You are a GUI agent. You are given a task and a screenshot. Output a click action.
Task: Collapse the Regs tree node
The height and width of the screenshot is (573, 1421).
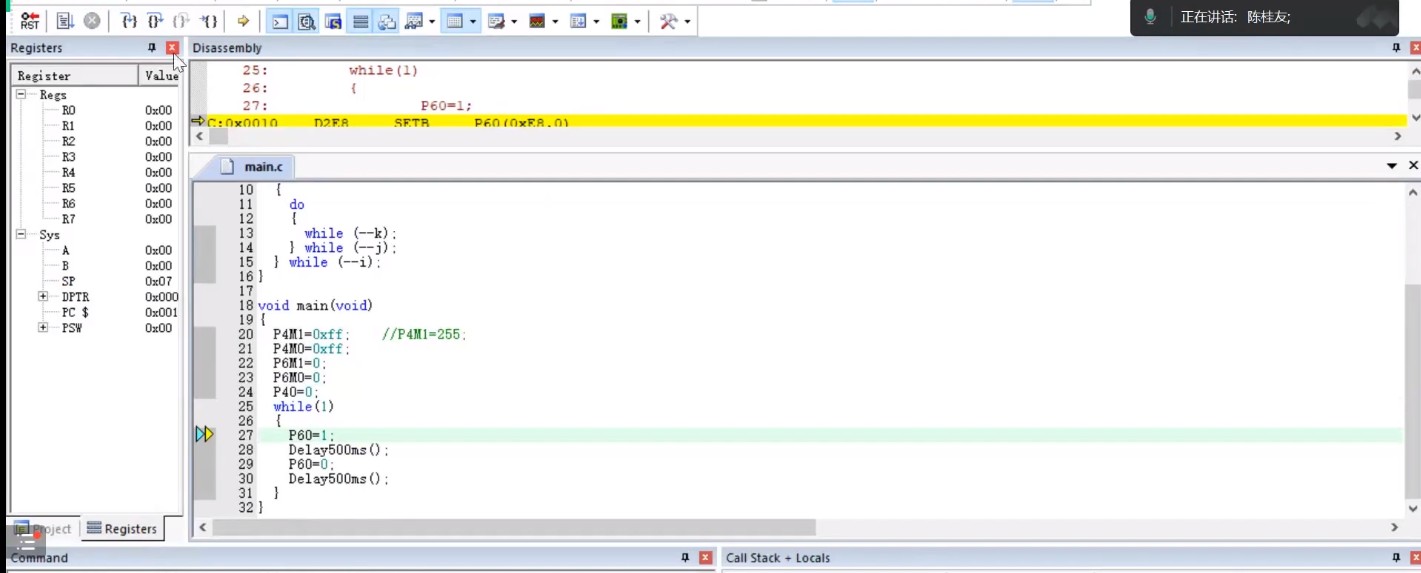(x=21, y=94)
